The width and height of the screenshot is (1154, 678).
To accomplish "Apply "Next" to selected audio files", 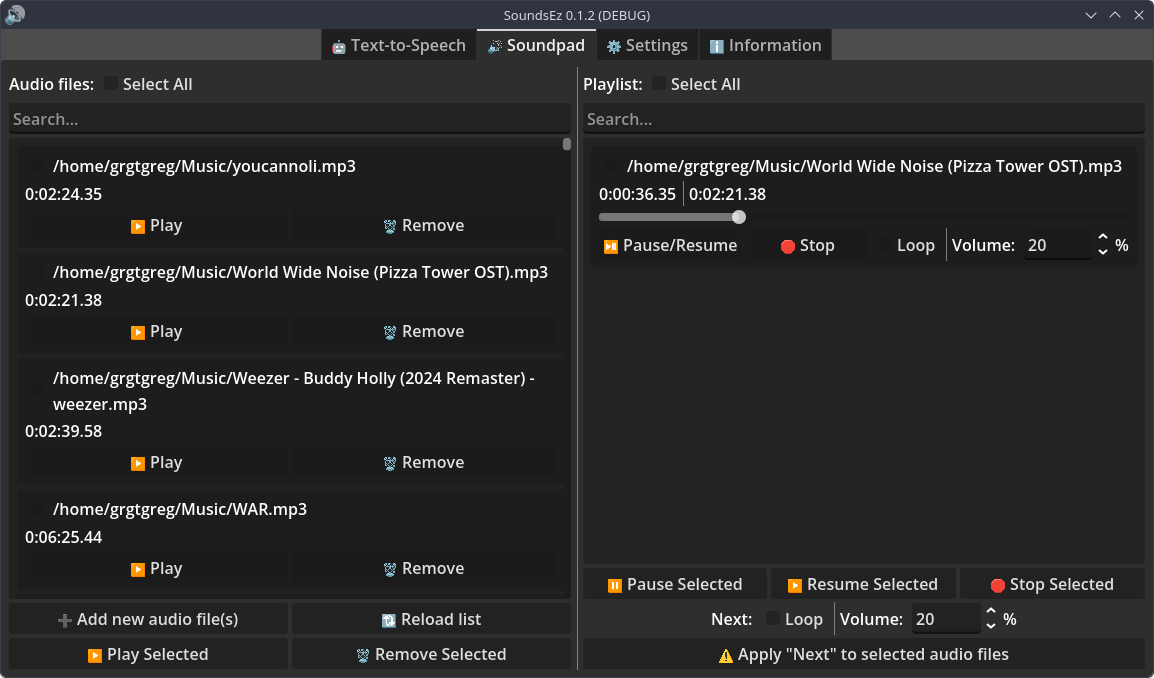I will coord(863,654).
